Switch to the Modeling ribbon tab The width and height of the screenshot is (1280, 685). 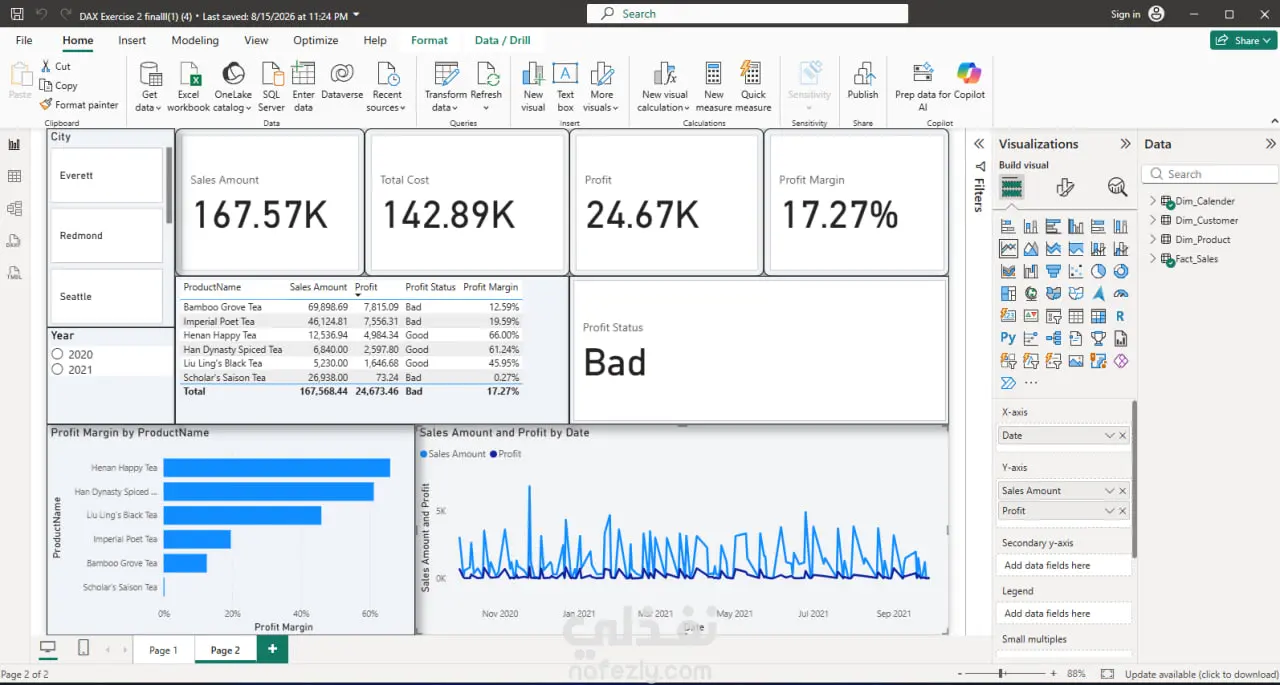195,41
